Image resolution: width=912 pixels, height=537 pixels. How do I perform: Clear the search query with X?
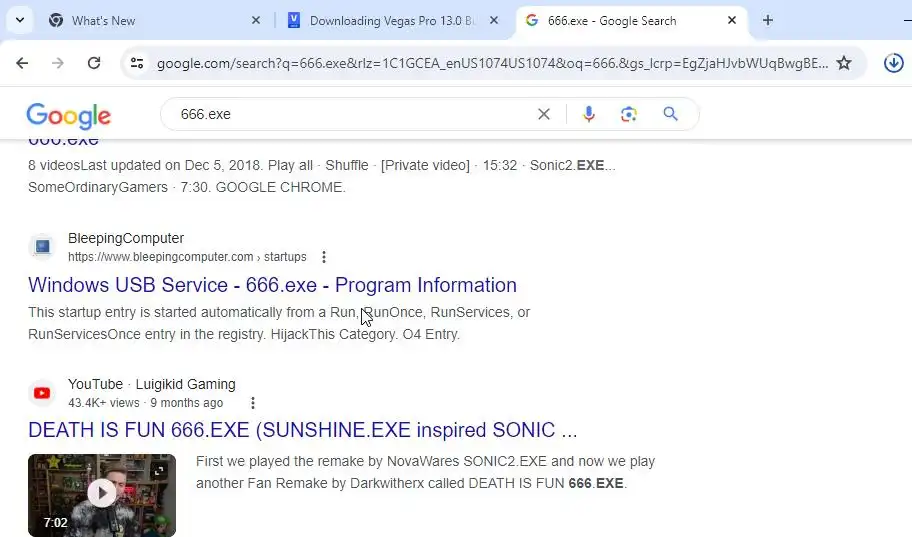pos(544,114)
